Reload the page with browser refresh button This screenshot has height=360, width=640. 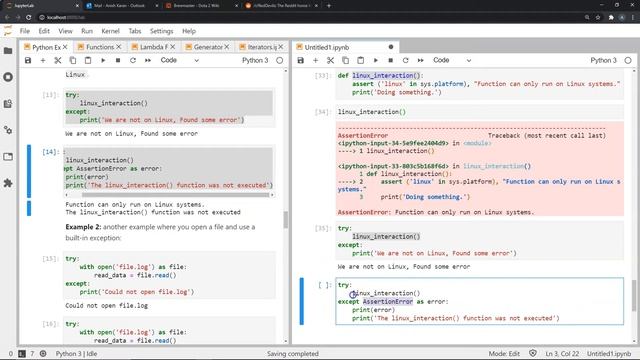pyautogui.click(x=29, y=18)
